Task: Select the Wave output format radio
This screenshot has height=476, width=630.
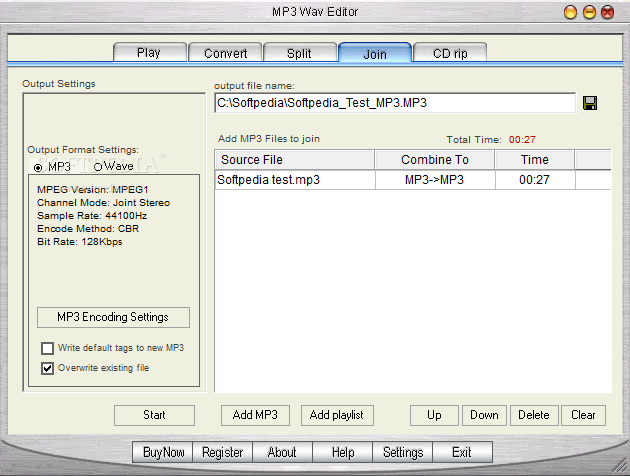Action: (98, 167)
